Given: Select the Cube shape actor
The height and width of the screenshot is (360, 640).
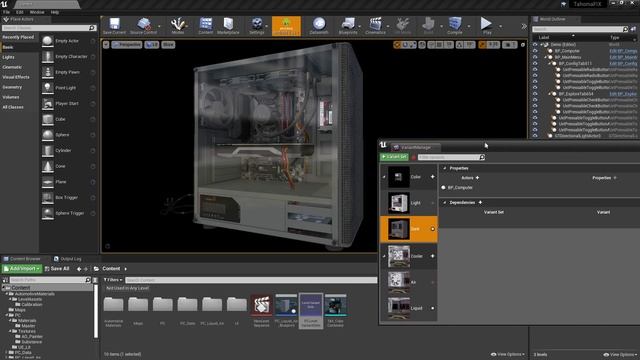Looking at the screenshot, I should (x=69, y=119).
